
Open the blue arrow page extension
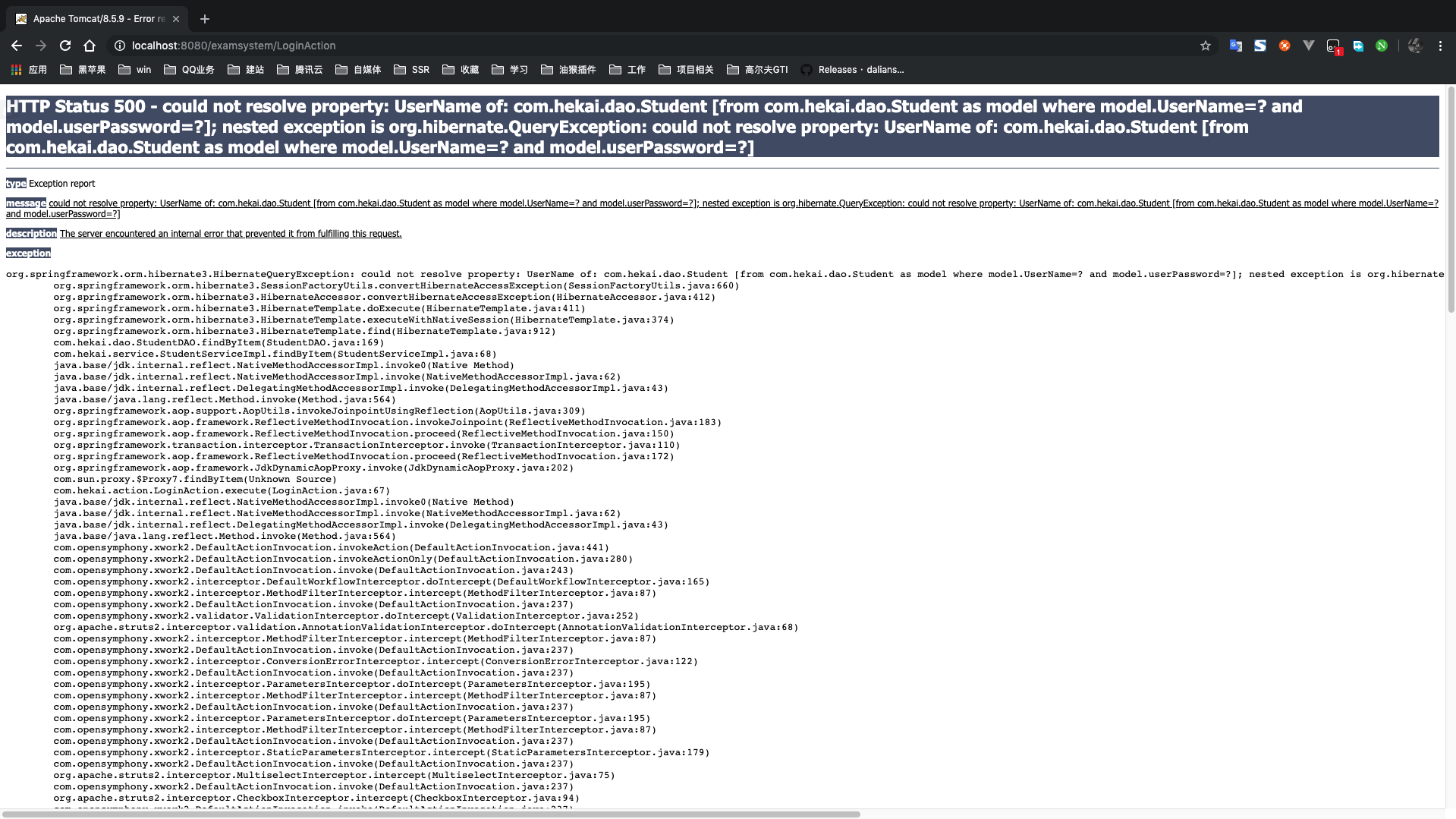pyautogui.click(x=1358, y=46)
